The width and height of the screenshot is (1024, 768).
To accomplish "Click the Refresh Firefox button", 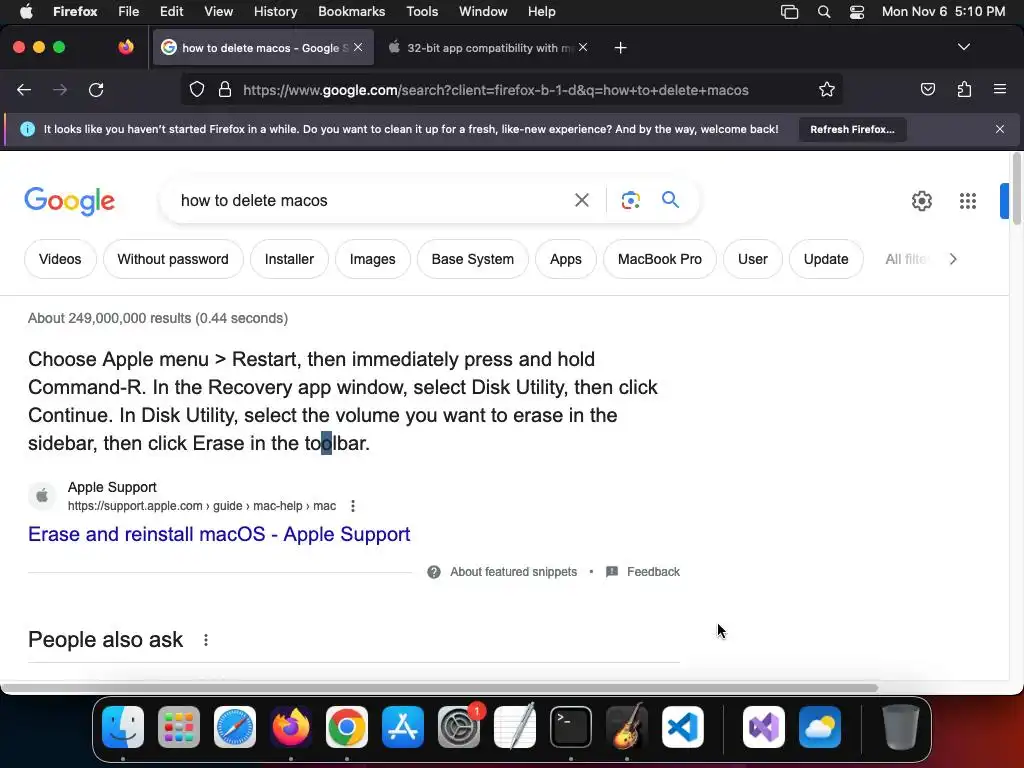I will point(852,129).
